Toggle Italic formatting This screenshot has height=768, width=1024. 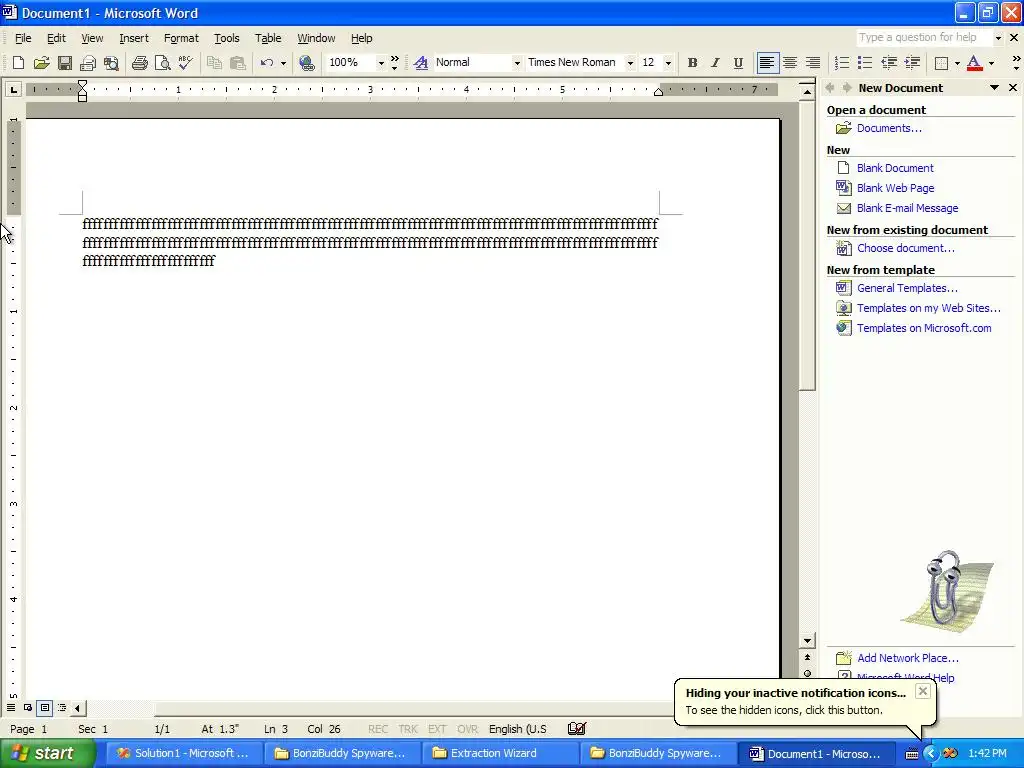click(x=715, y=63)
